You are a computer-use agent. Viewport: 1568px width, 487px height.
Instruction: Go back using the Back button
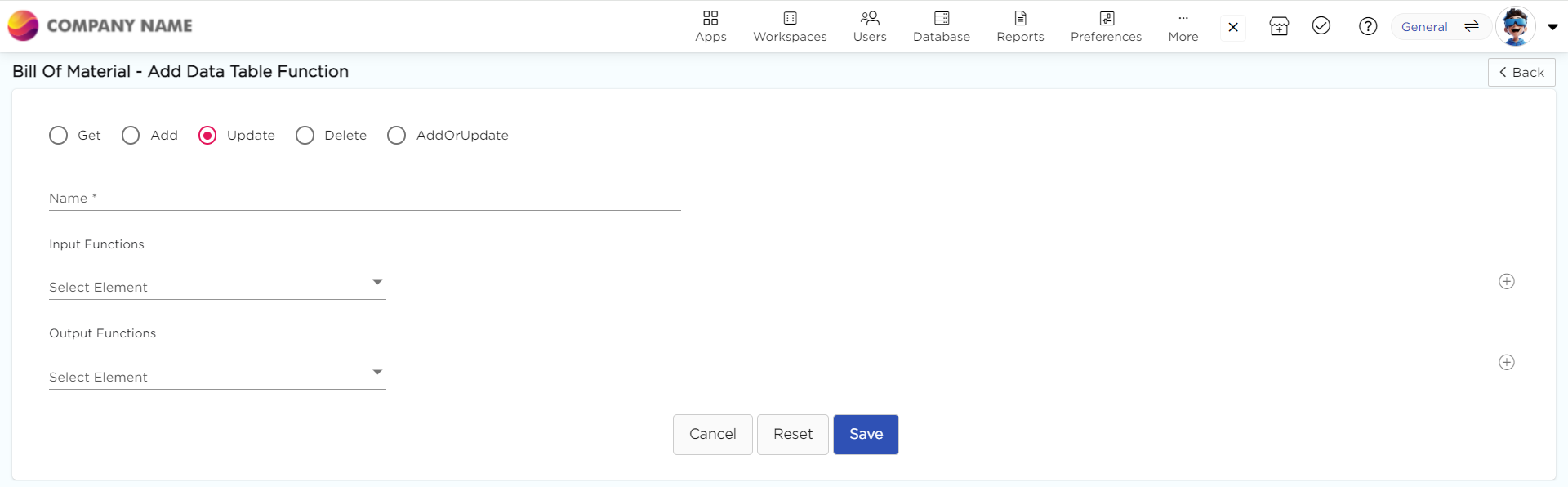1521,72
